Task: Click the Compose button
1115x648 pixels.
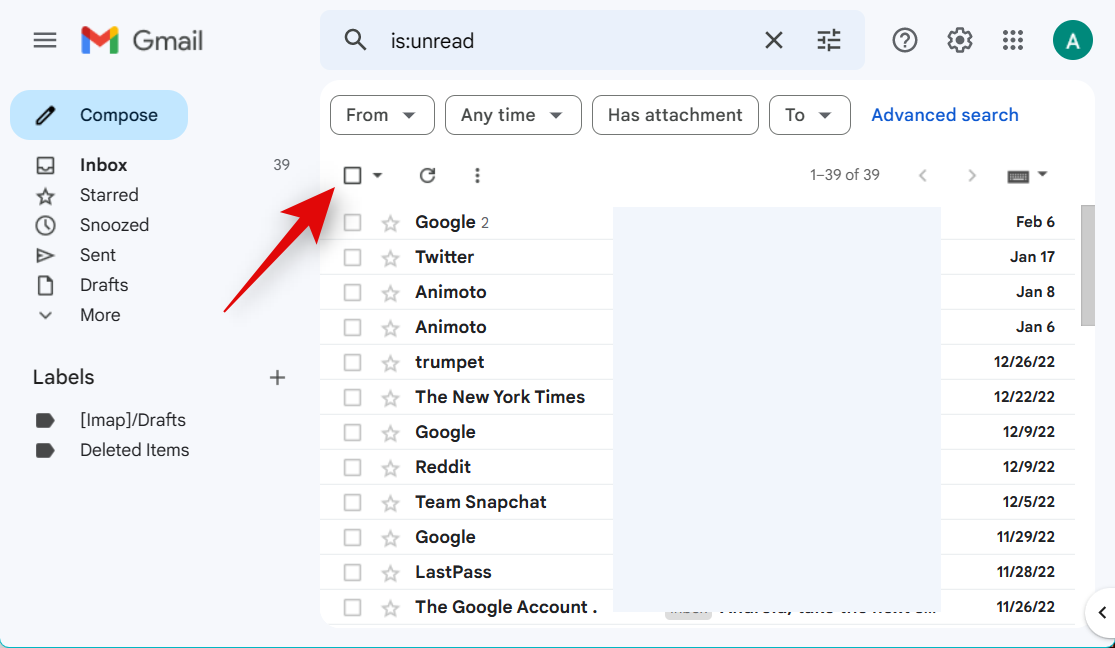Action: [x=99, y=115]
